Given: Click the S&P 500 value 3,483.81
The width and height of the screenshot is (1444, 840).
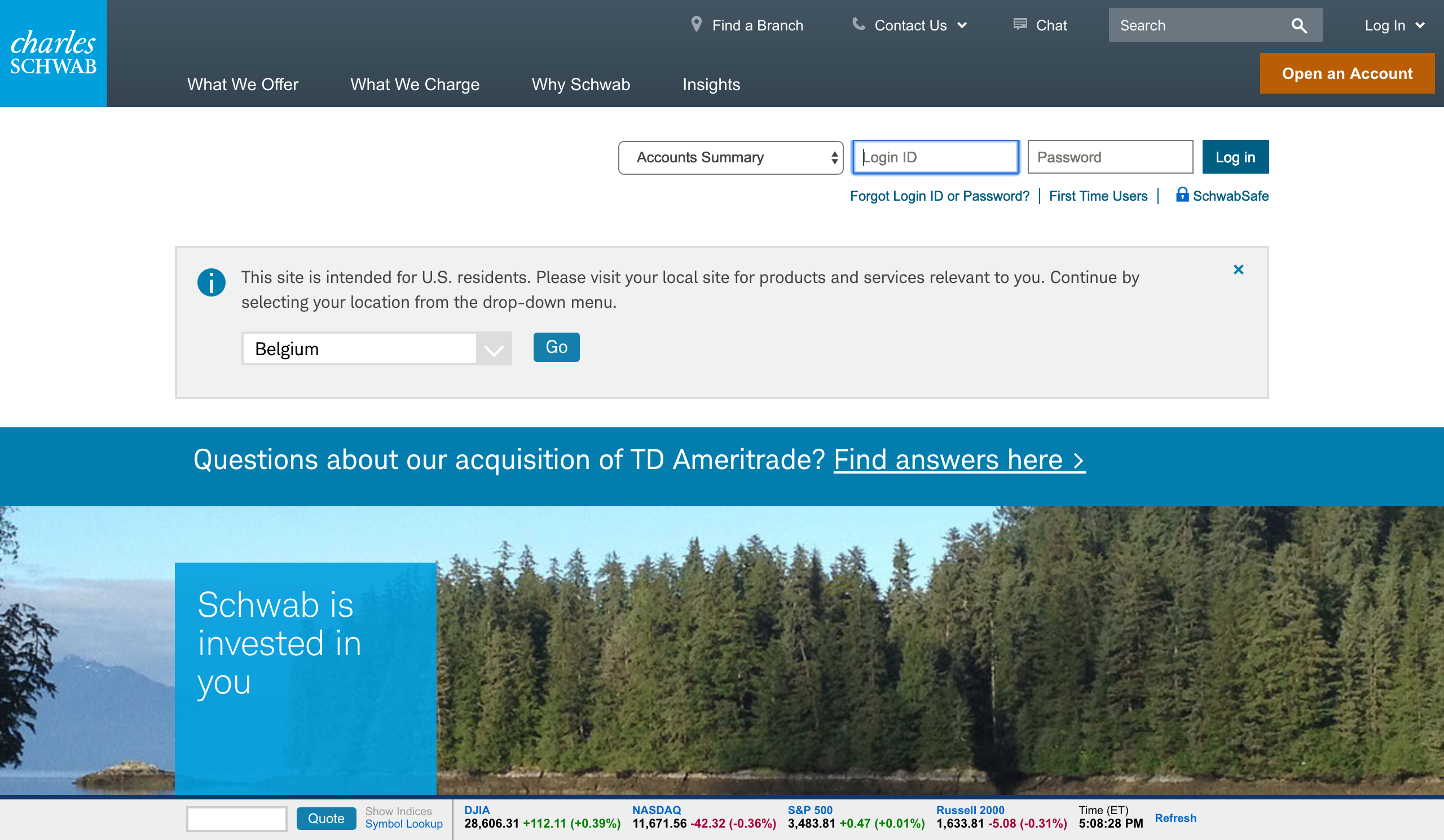Looking at the screenshot, I should [x=811, y=824].
